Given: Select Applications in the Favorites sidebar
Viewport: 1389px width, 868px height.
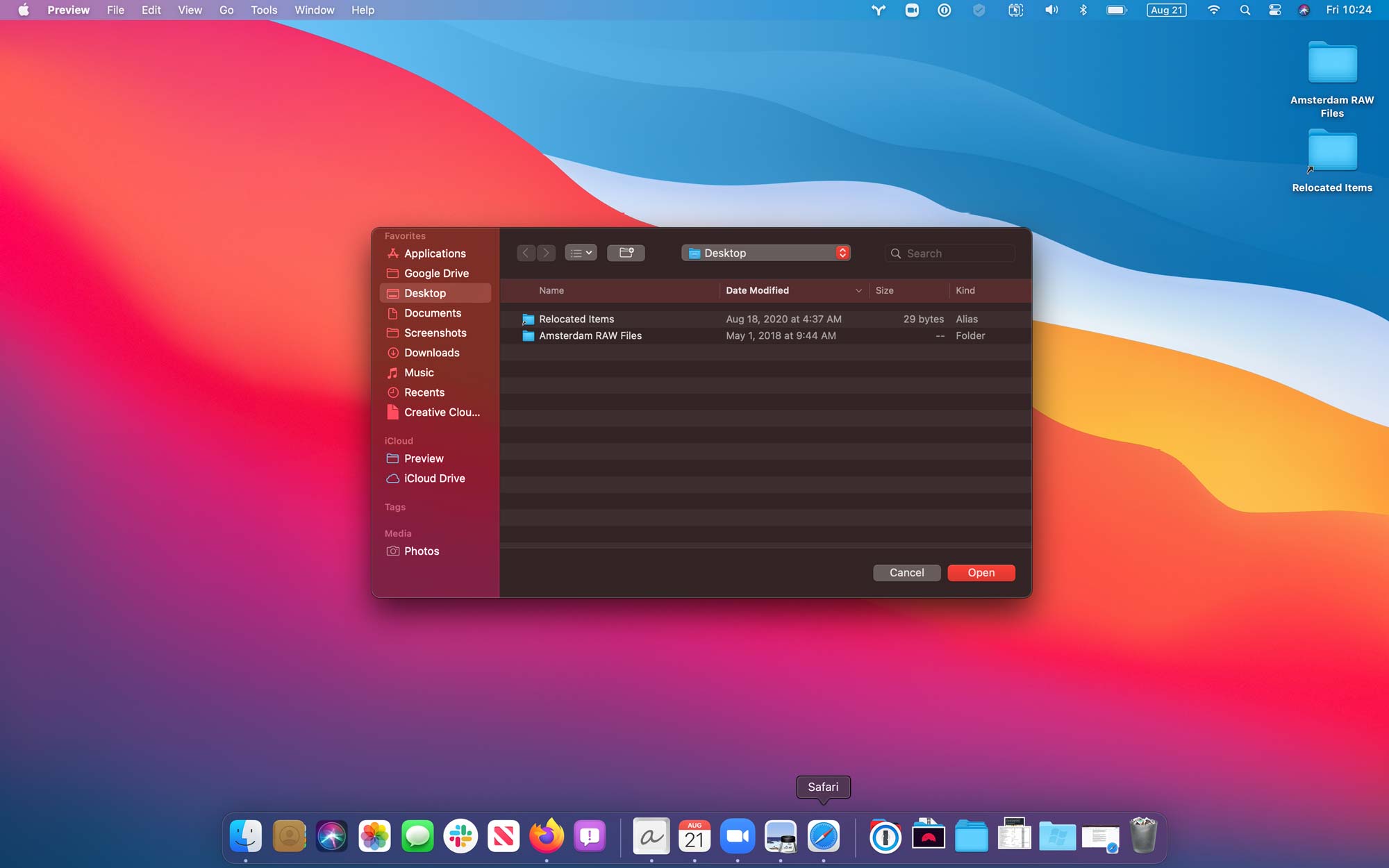Looking at the screenshot, I should point(435,253).
